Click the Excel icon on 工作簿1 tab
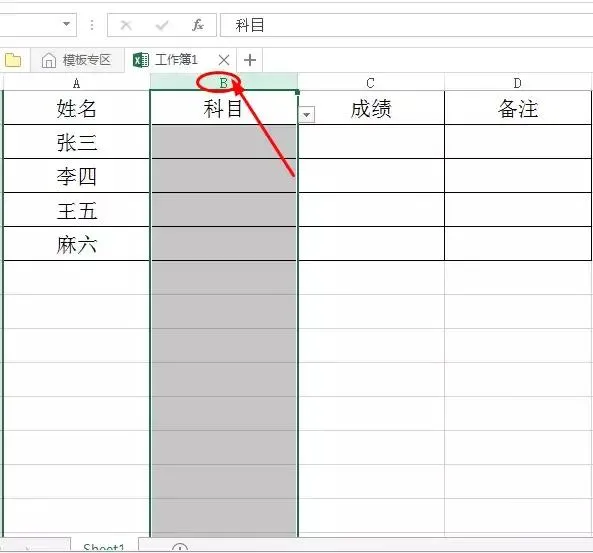This screenshot has height=553, width=593. click(141, 60)
